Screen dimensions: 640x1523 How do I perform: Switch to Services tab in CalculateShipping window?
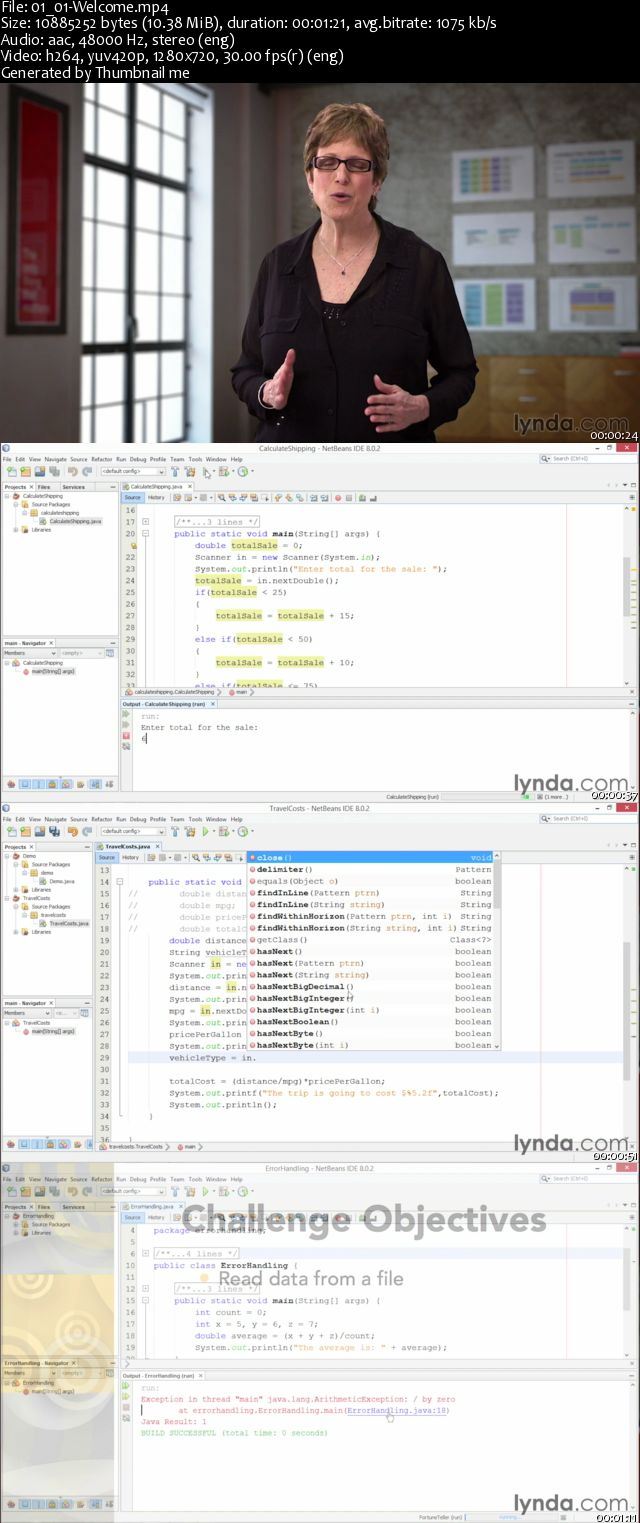[74, 487]
